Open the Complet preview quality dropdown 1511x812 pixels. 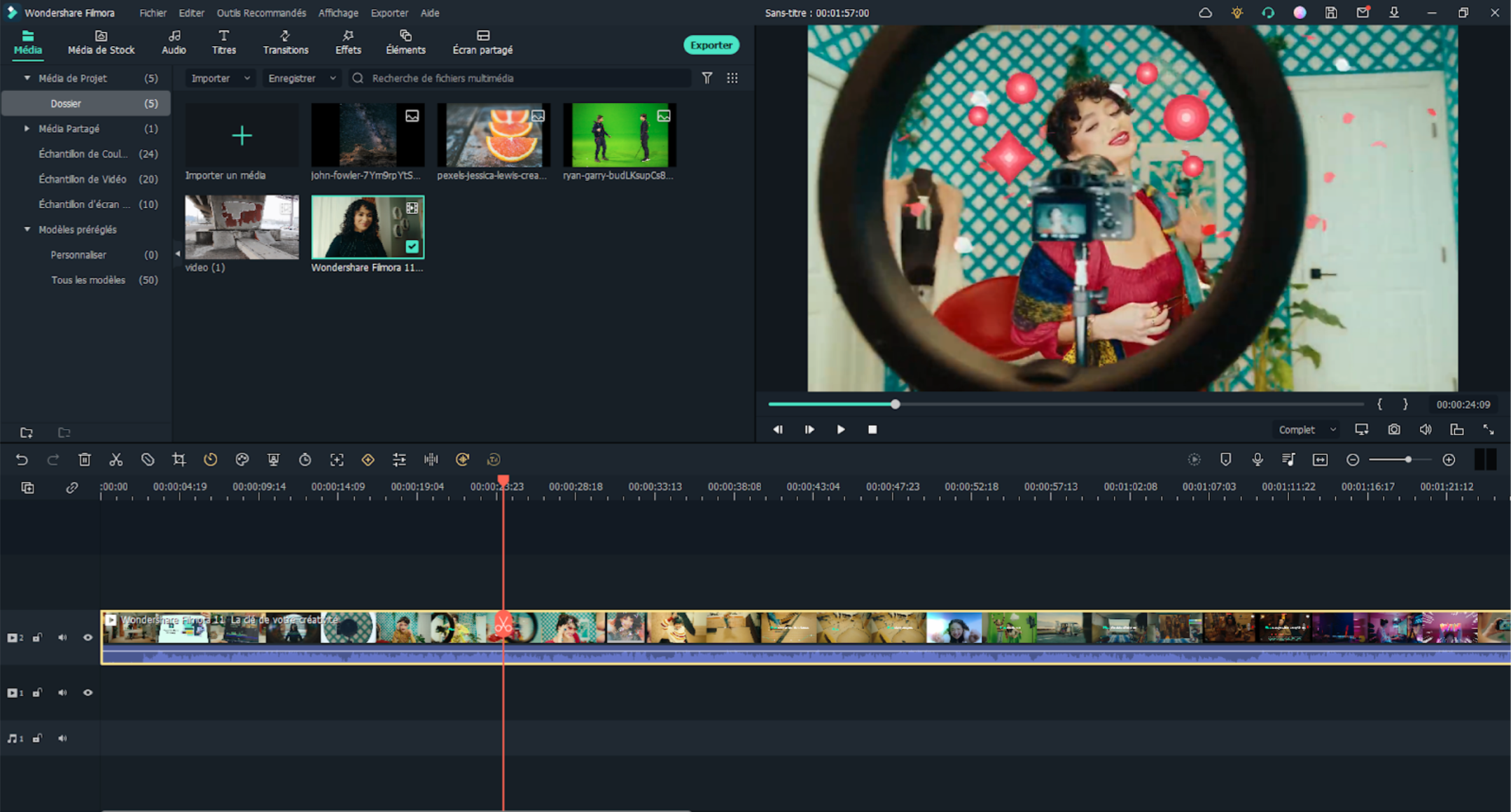[1305, 429]
